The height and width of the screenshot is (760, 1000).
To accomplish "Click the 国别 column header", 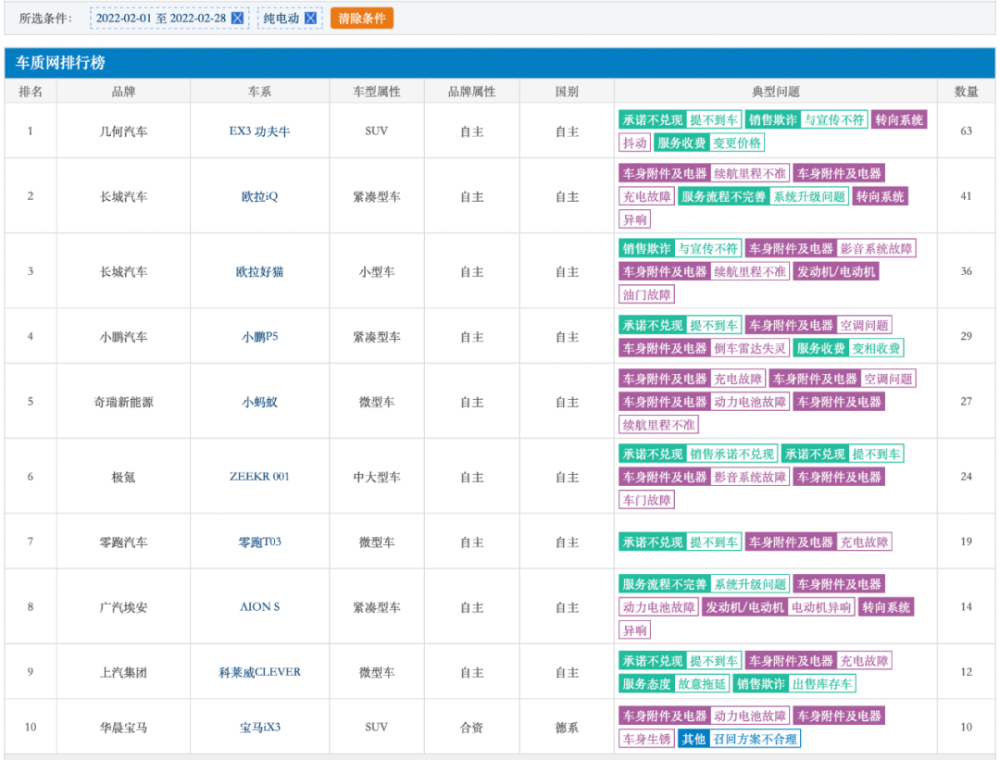I will (x=566, y=92).
